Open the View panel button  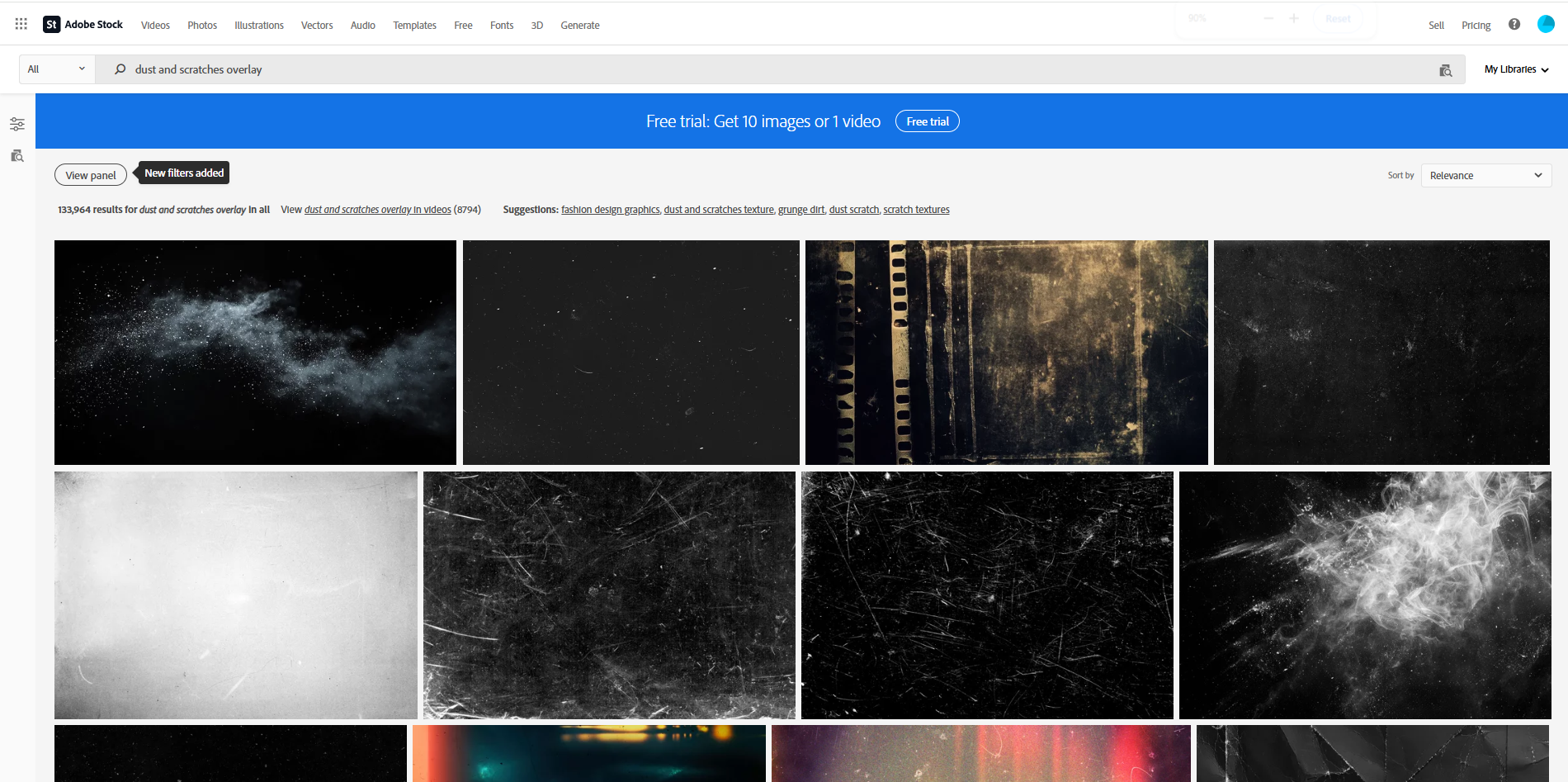pos(90,175)
